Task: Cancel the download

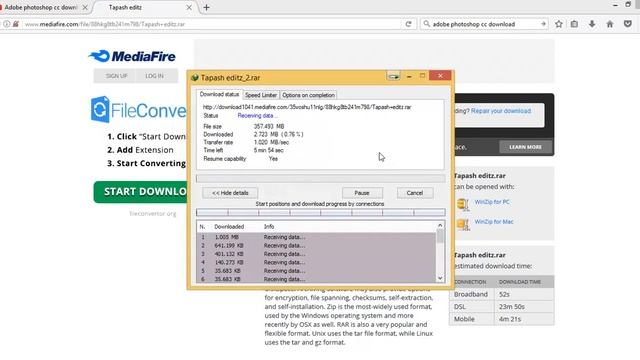Action: pyautogui.click(x=415, y=193)
